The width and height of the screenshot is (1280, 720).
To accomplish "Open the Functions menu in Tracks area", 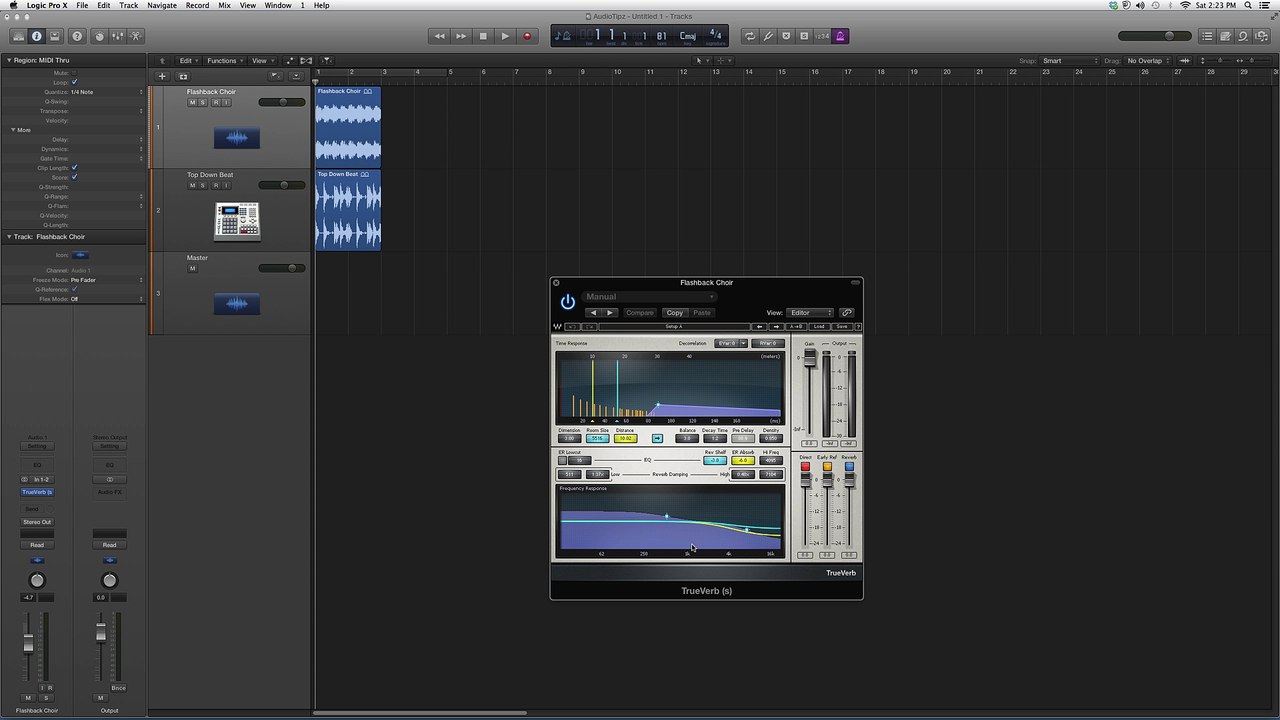I will click(x=223, y=60).
